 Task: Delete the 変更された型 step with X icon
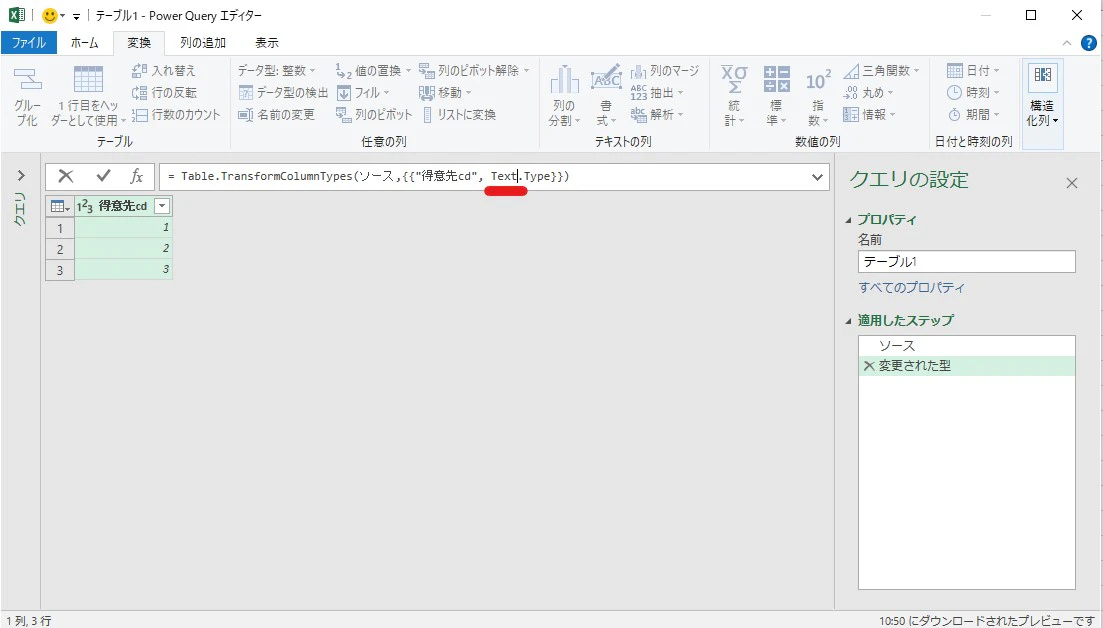pyautogui.click(x=869, y=366)
